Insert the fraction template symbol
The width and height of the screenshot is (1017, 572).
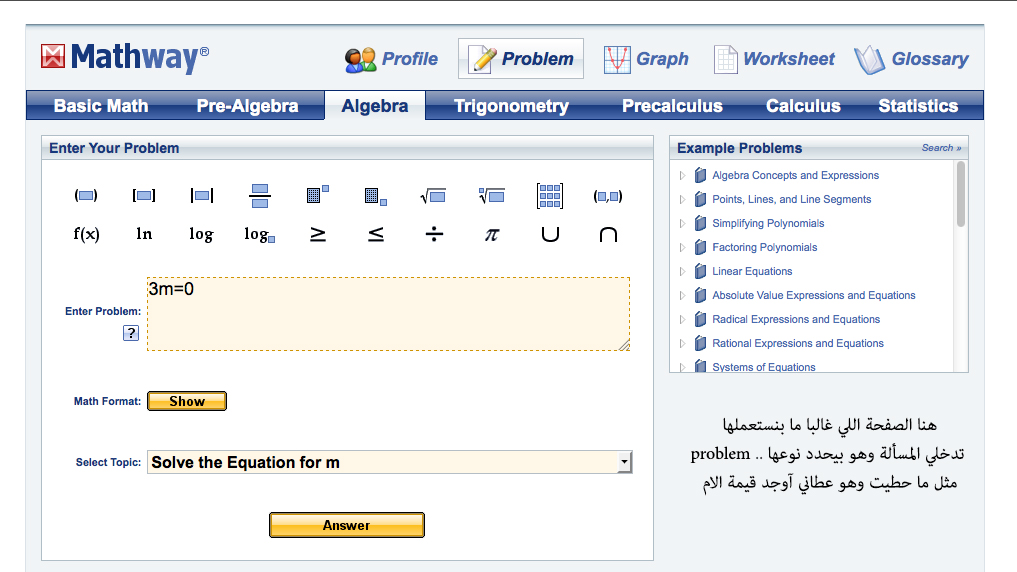click(x=259, y=196)
